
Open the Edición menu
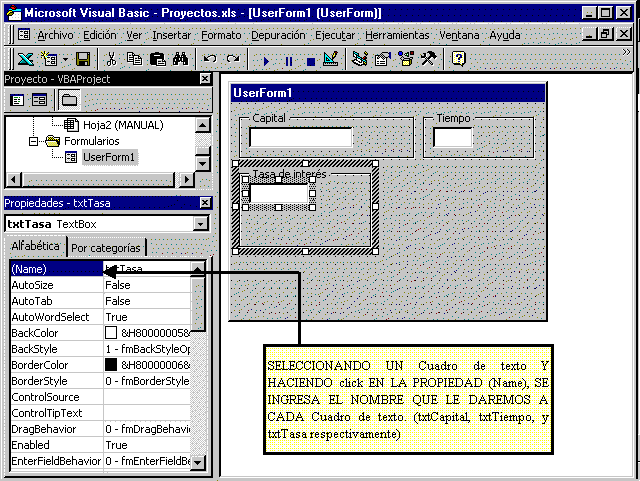coord(100,36)
